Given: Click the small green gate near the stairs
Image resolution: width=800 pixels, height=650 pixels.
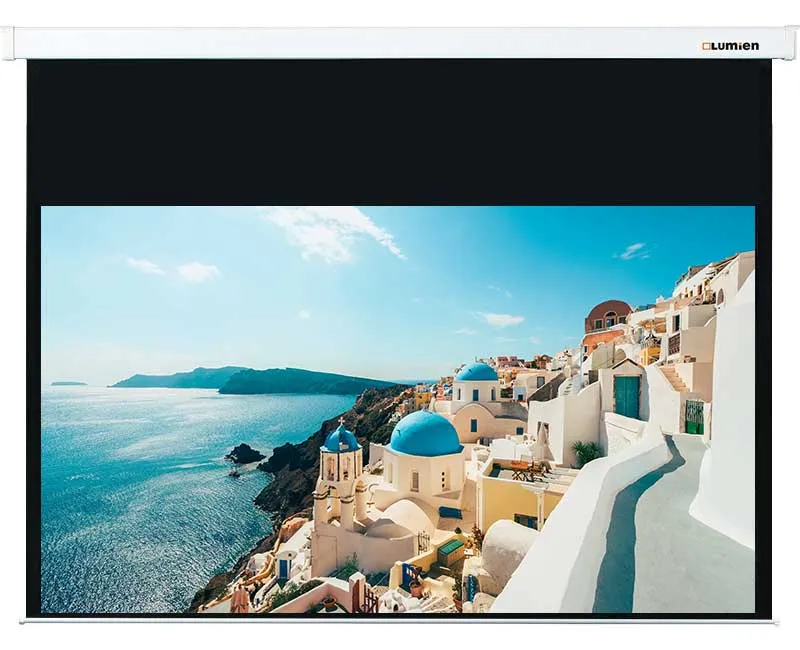Looking at the screenshot, I should [694, 416].
